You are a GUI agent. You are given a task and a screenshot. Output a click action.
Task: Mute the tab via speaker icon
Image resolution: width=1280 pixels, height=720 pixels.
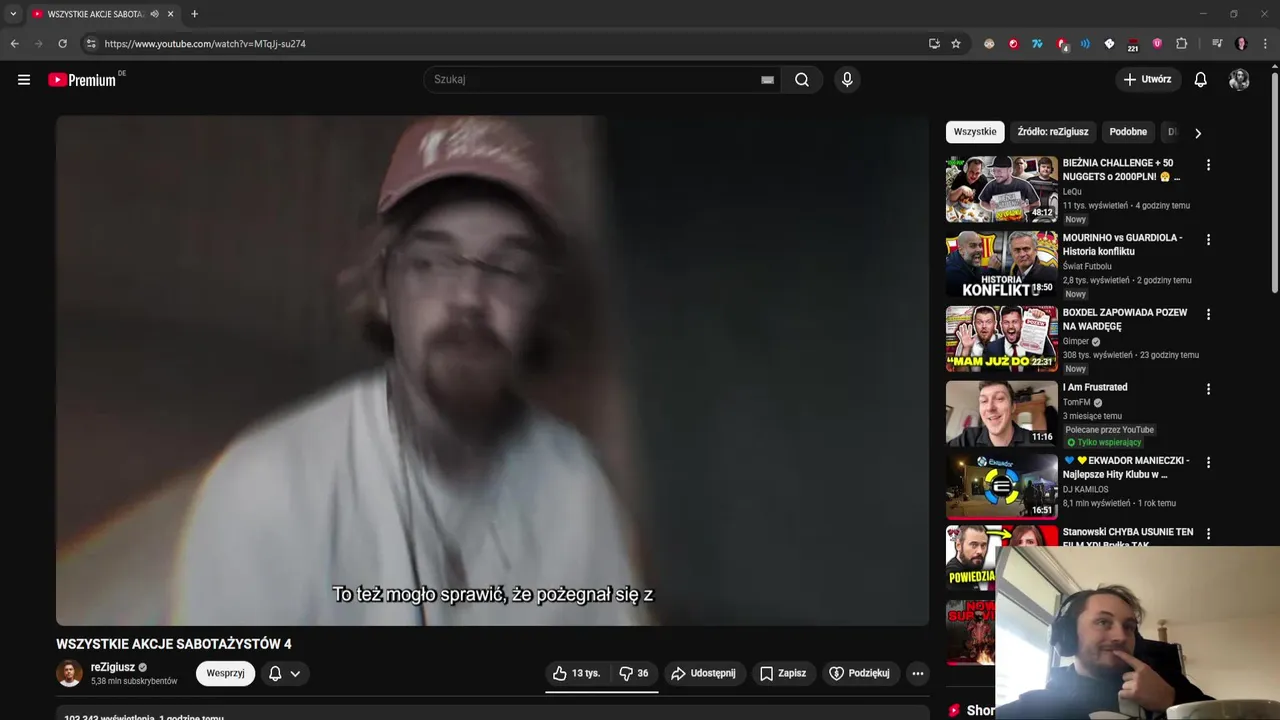click(154, 14)
